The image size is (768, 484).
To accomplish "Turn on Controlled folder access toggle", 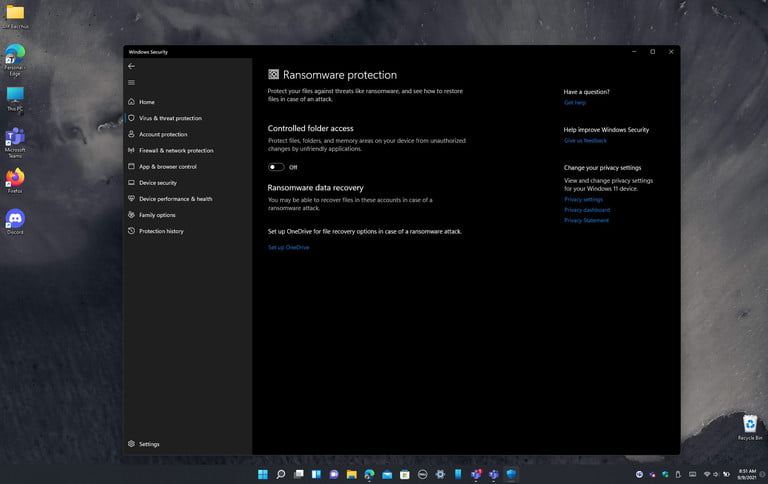I will [276, 167].
